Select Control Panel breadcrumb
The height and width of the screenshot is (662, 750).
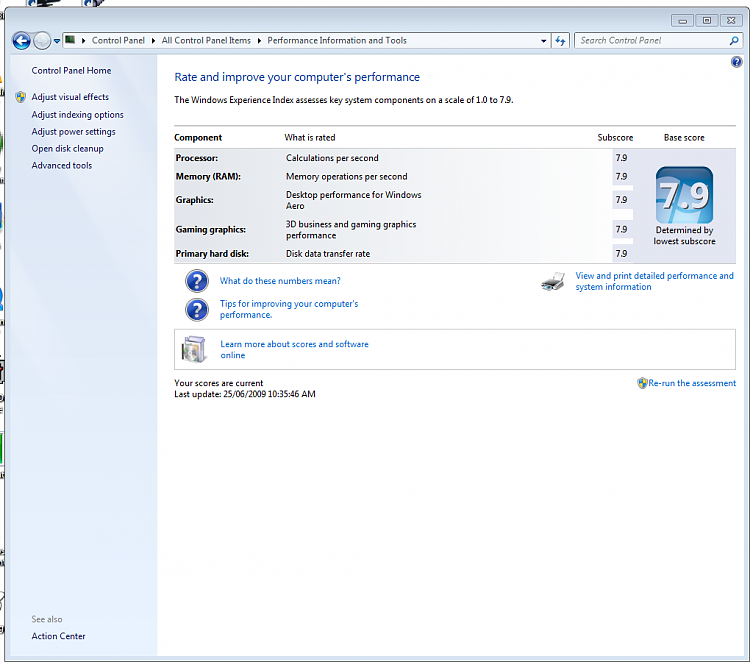click(118, 41)
